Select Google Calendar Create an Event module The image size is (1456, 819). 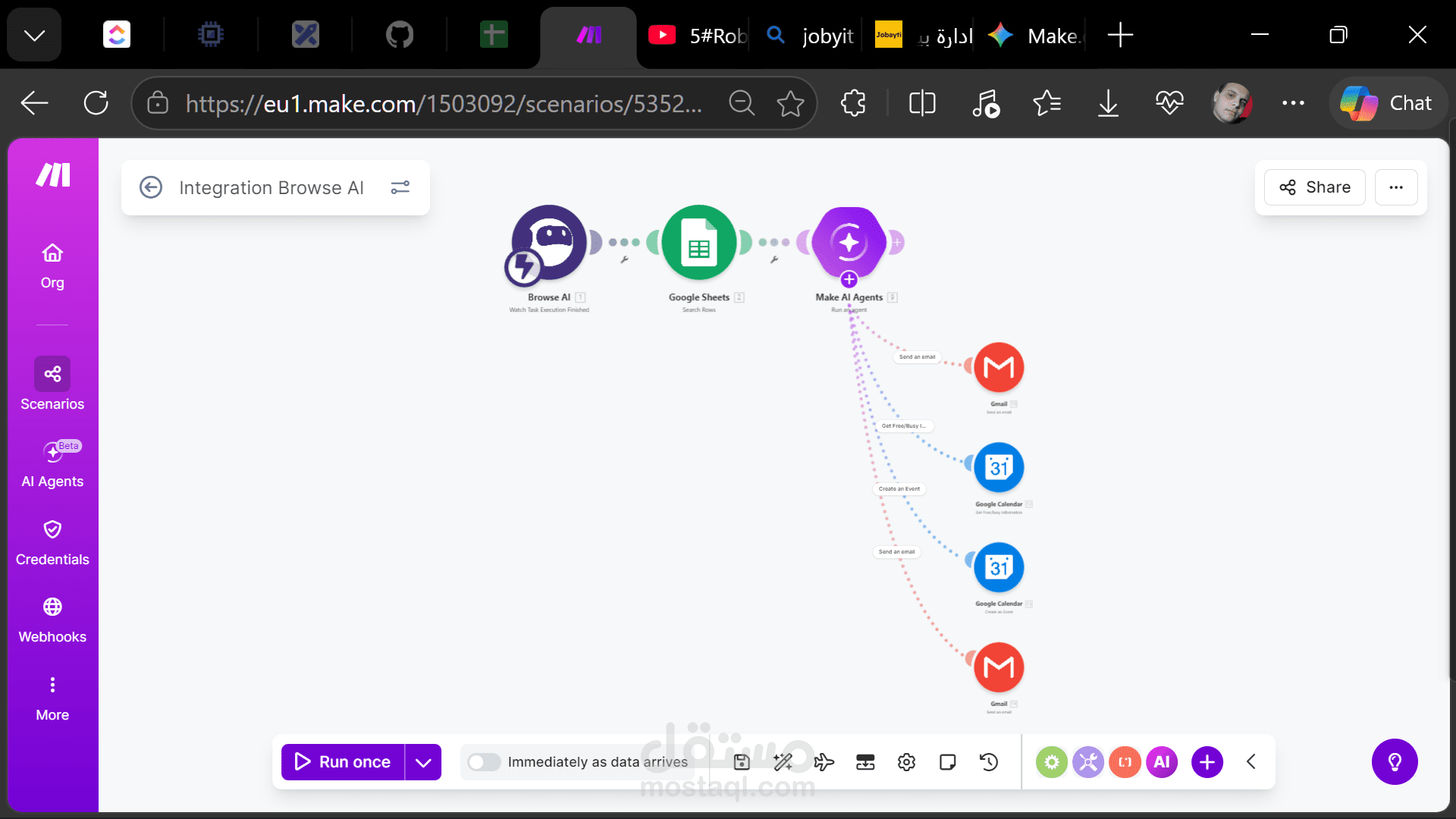click(999, 567)
